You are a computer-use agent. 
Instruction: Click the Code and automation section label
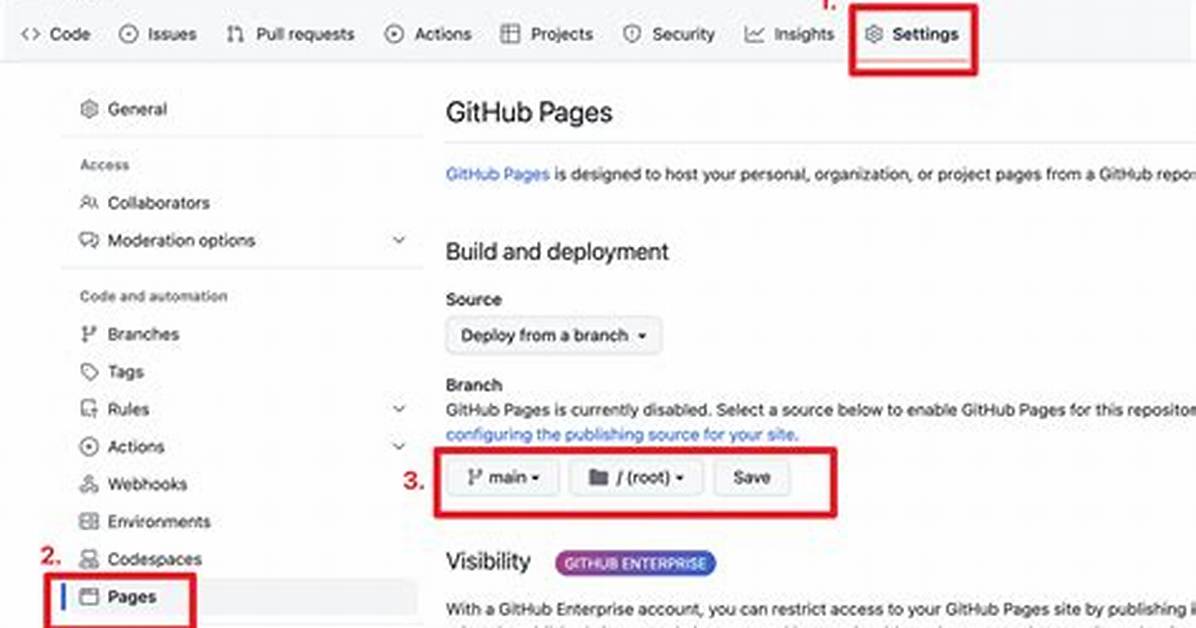pyautogui.click(x=153, y=296)
